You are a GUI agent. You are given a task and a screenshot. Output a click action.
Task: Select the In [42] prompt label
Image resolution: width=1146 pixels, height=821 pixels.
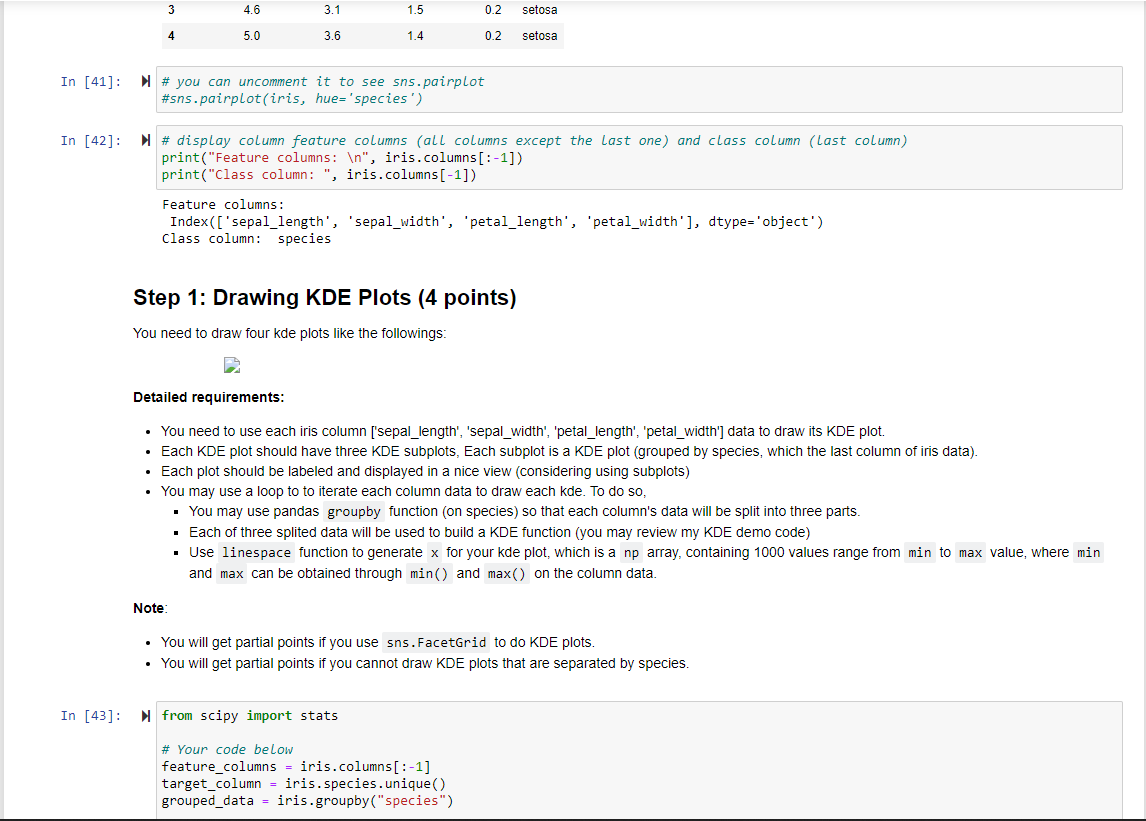point(91,141)
